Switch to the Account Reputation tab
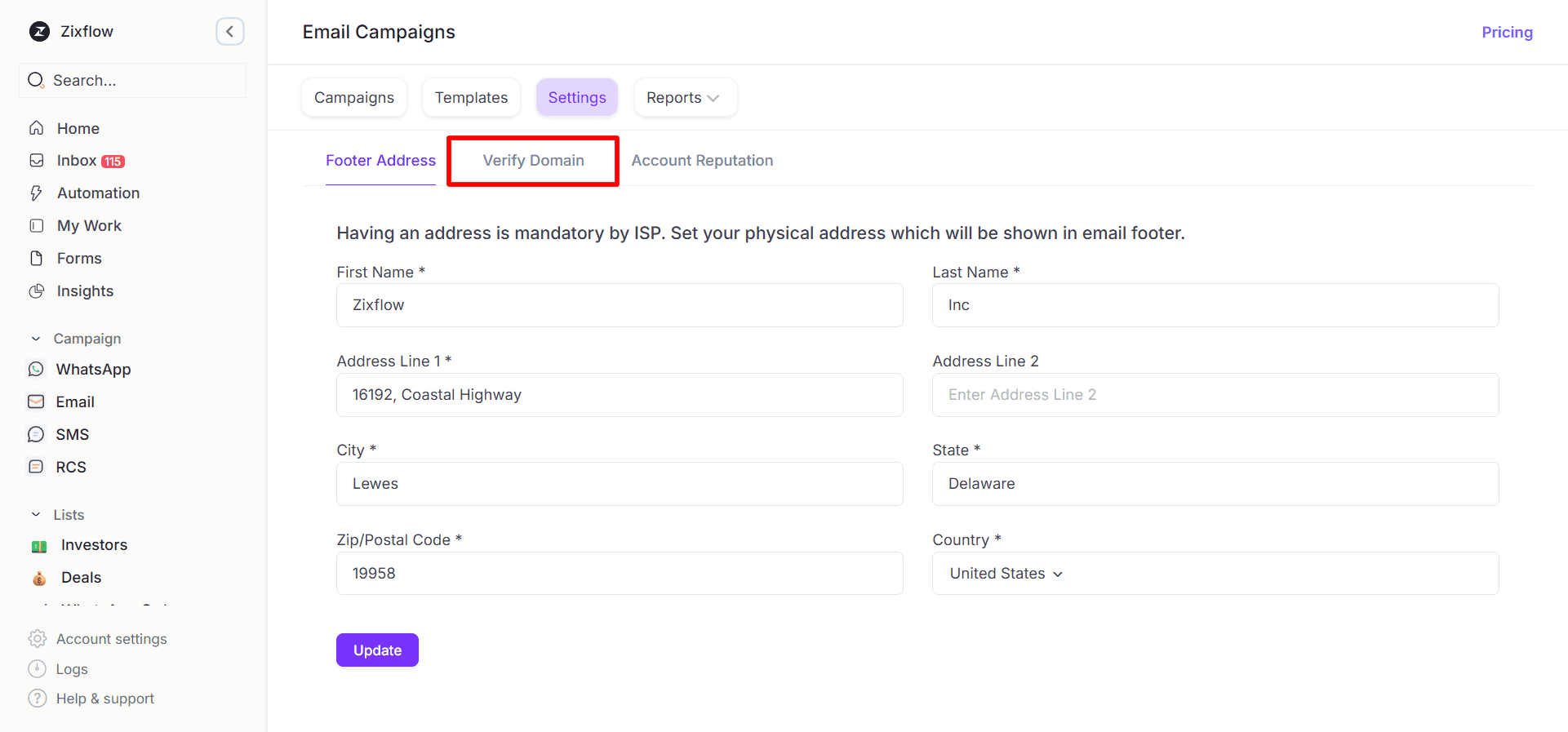The width and height of the screenshot is (1568, 732). coord(702,160)
